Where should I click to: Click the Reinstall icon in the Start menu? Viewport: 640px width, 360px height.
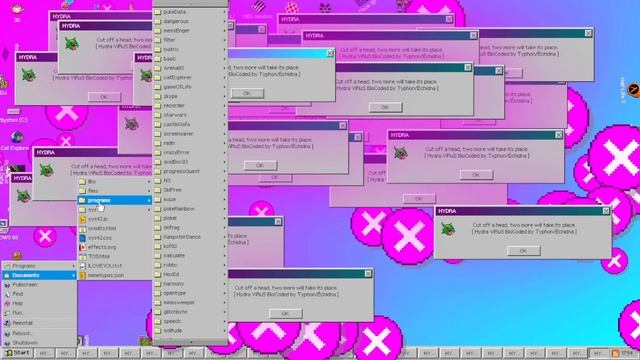[7, 323]
